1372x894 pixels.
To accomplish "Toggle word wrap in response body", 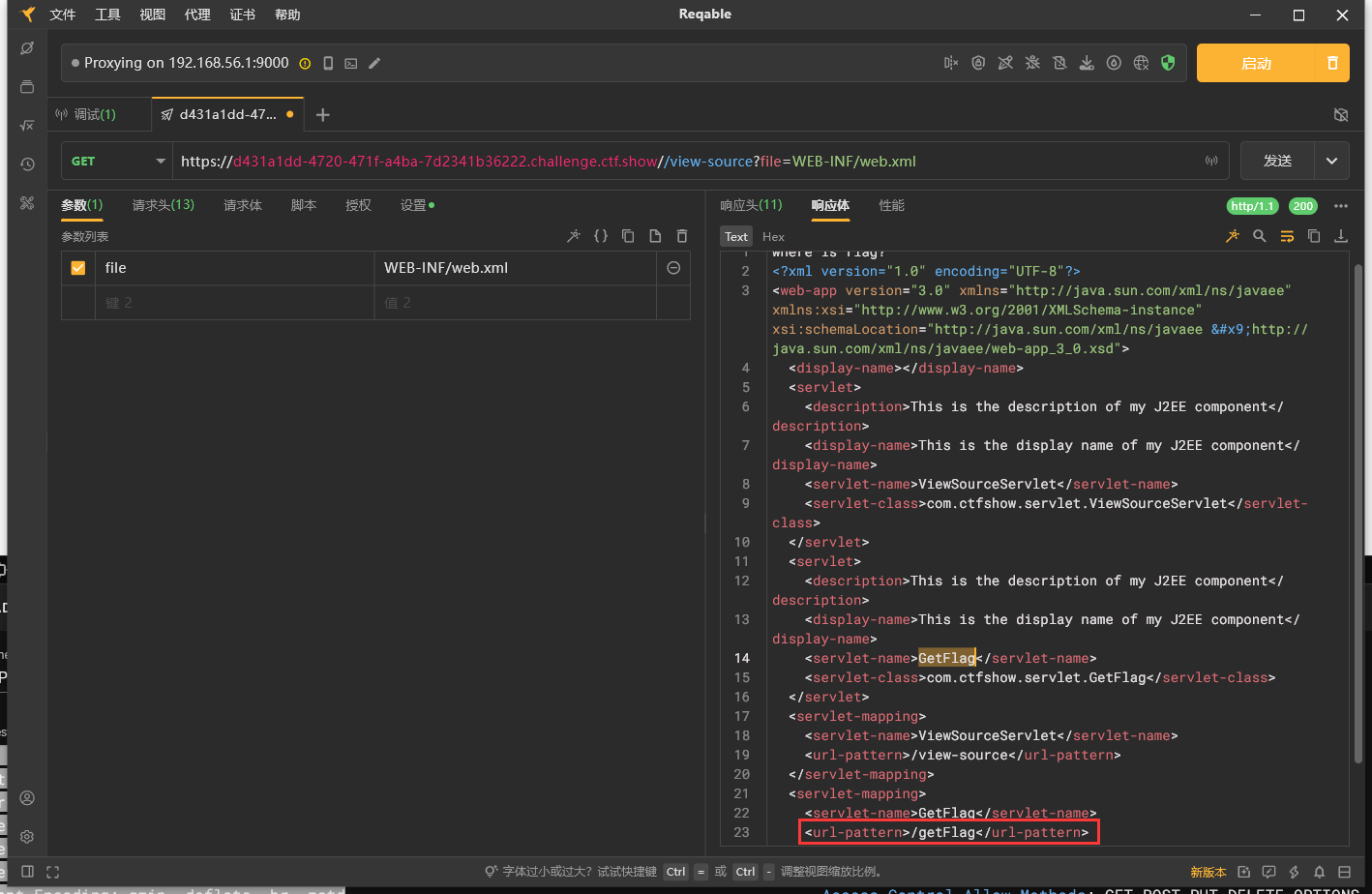I will coord(1287,235).
